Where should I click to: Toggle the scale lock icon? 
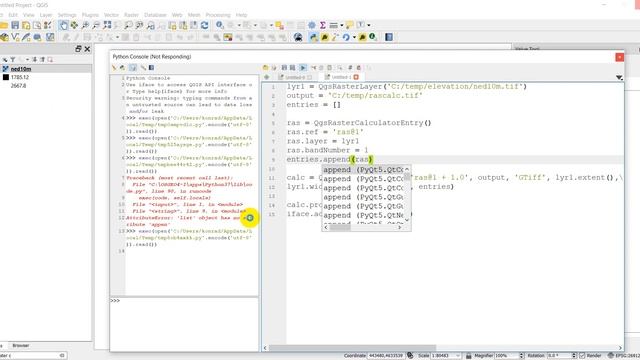click(x=469, y=356)
